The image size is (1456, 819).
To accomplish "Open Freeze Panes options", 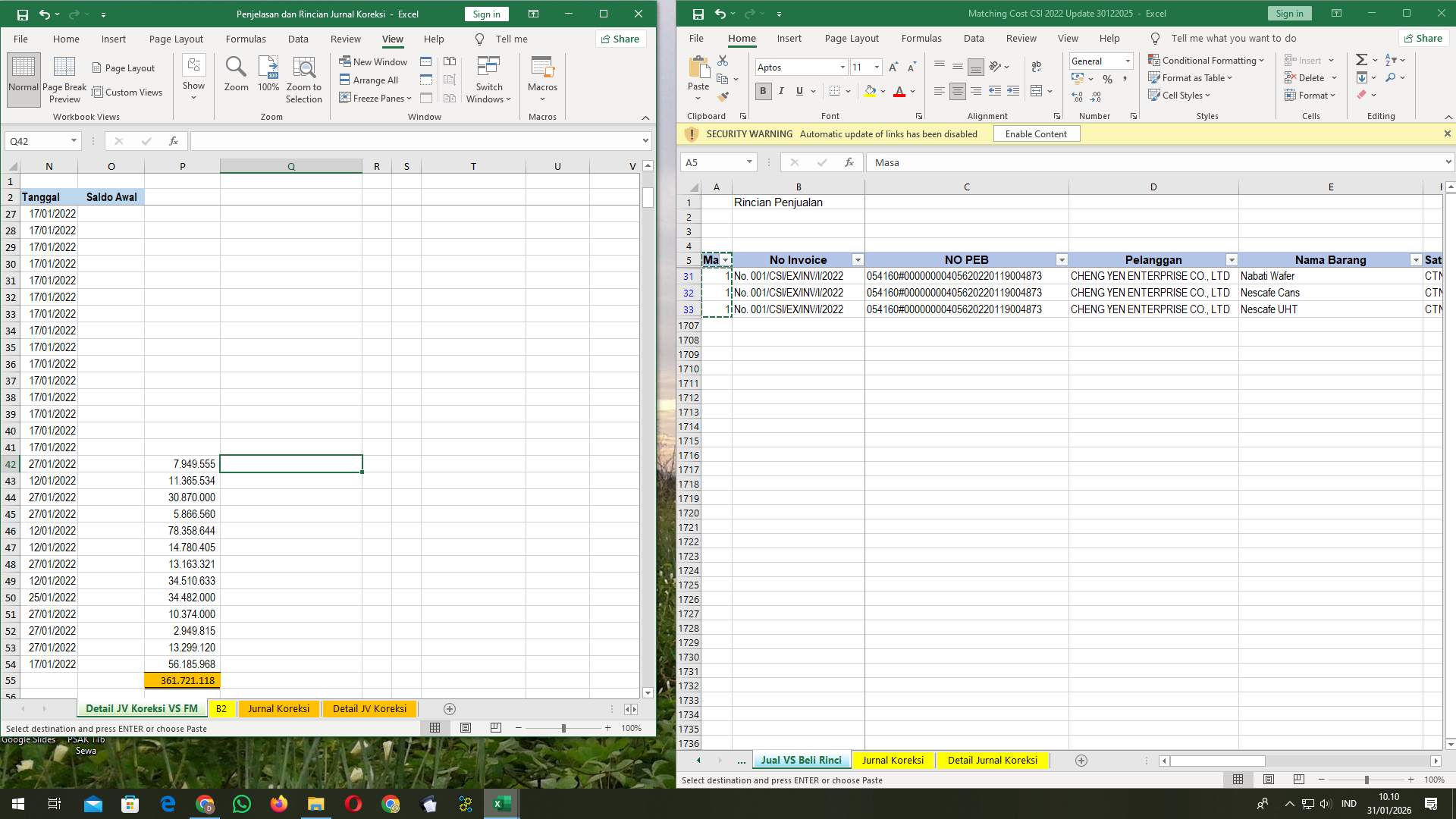I will coord(375,98).
